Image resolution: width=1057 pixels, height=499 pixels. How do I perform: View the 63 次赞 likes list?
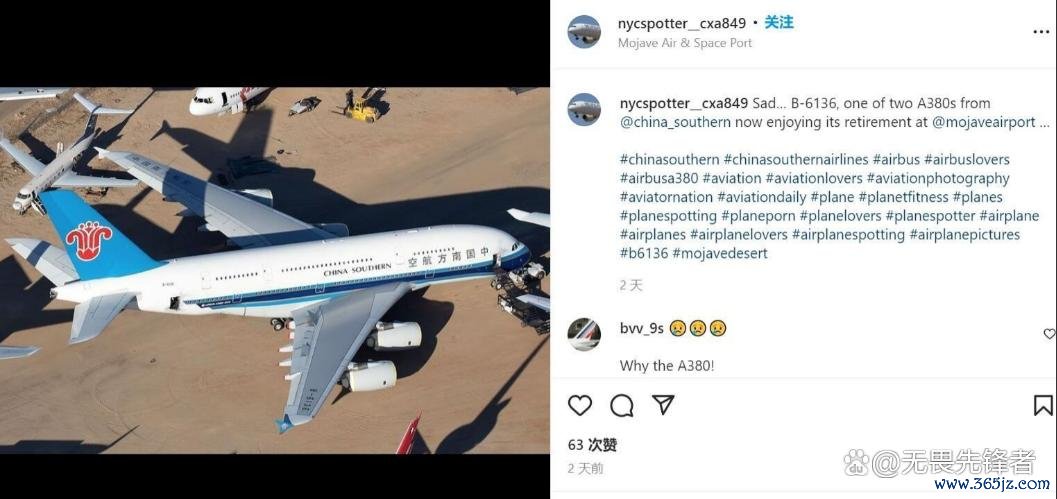(x=593, y=445)
